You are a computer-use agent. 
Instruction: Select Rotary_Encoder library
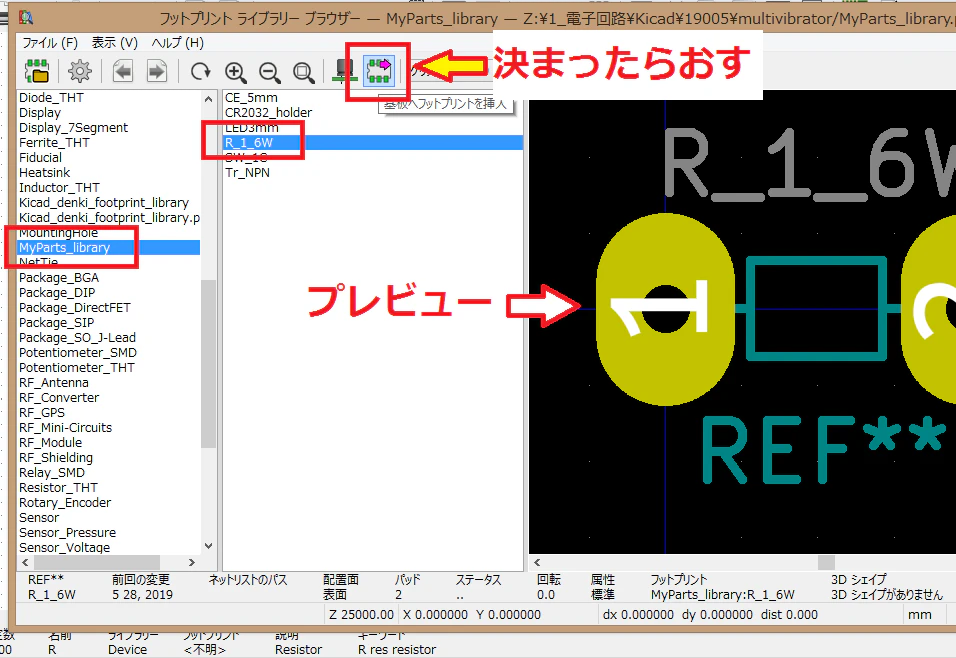[65, 502]
